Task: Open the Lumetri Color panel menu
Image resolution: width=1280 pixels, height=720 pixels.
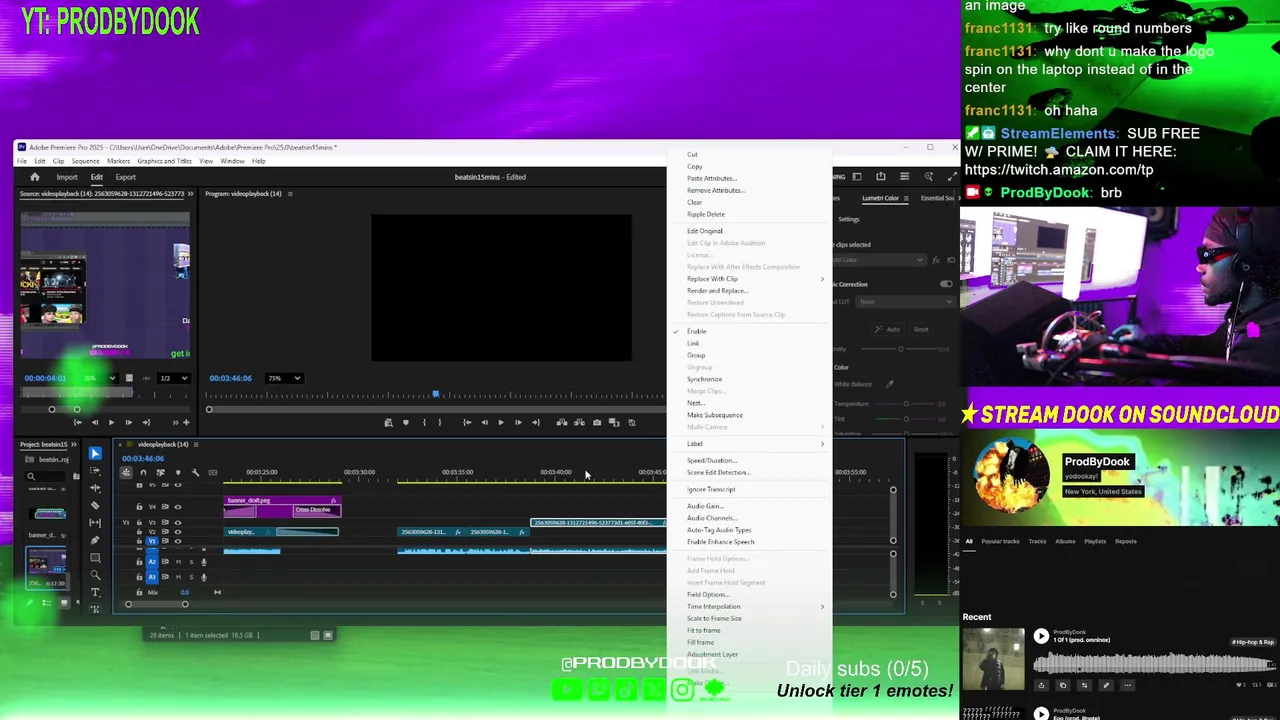Action: pyautogui.click(x=907, y=198)
